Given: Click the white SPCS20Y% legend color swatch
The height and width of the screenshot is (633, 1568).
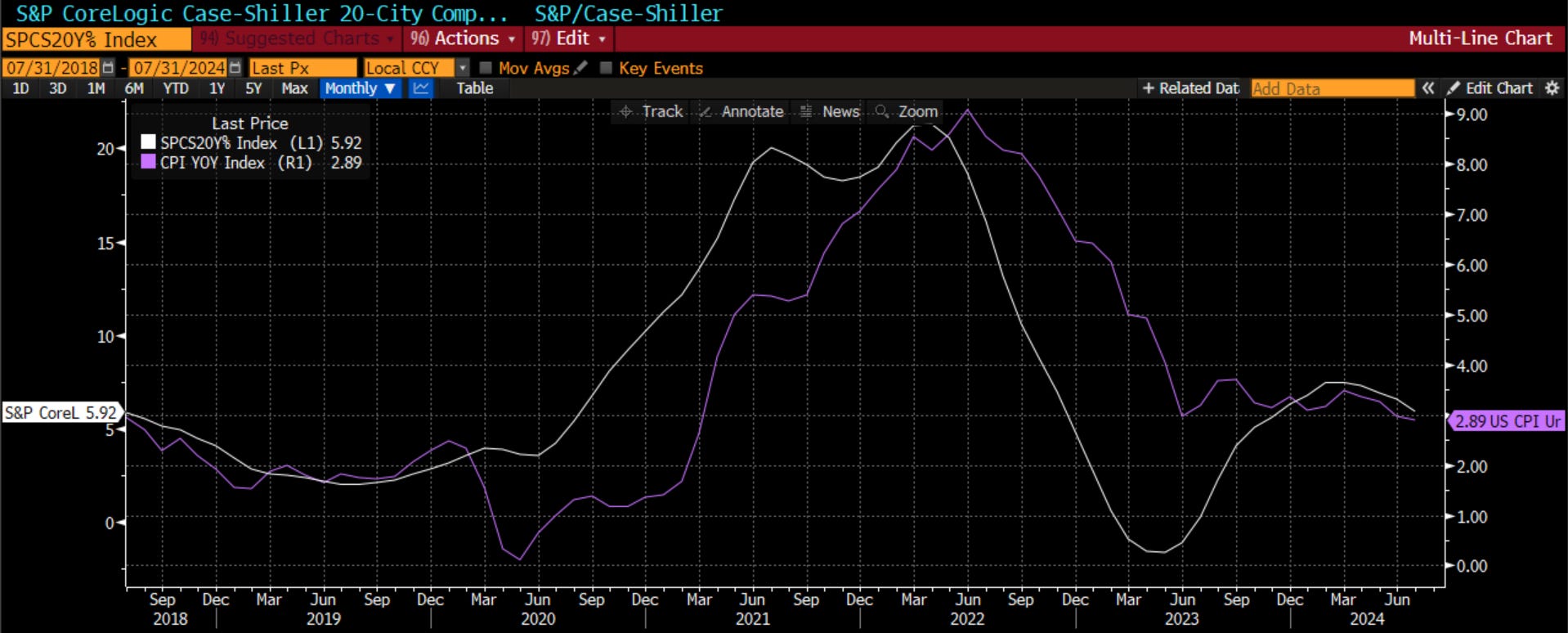Looking at the screenshot, I should [x=148, y=142].
